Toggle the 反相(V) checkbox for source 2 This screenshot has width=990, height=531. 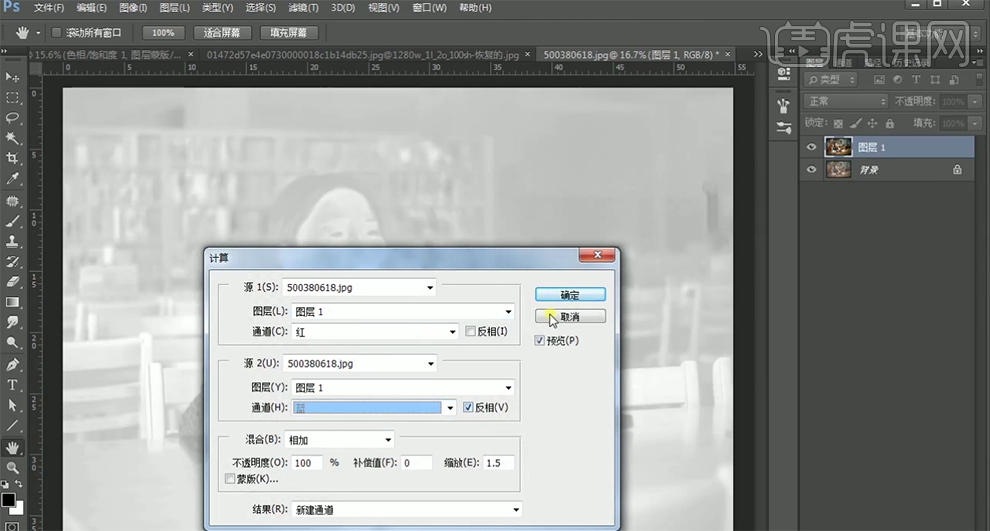(x=468, y=408)
